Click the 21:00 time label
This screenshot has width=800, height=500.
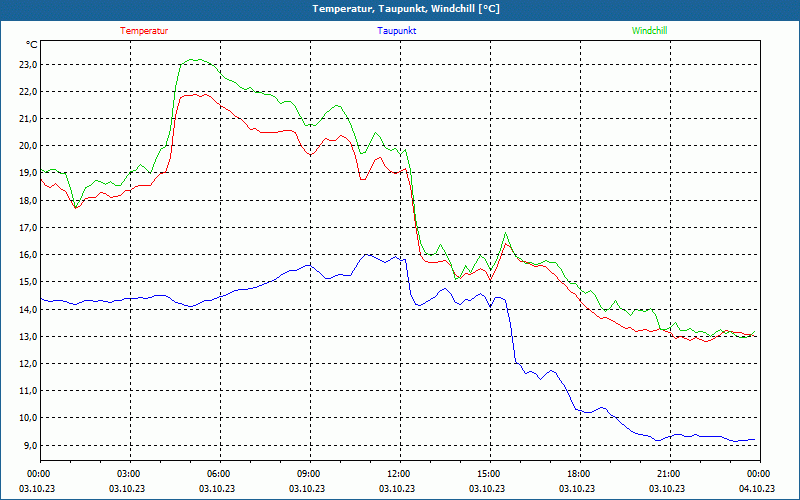(x=670, y=474)
